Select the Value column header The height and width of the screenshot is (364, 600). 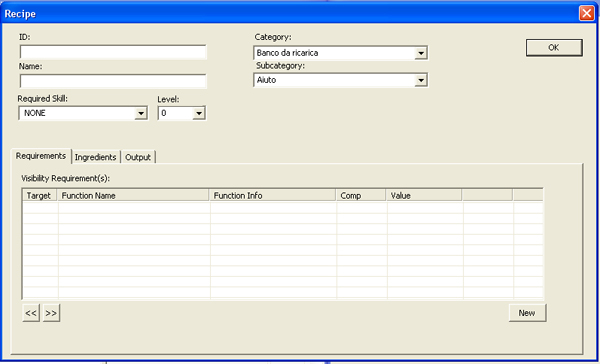point(424,195)
